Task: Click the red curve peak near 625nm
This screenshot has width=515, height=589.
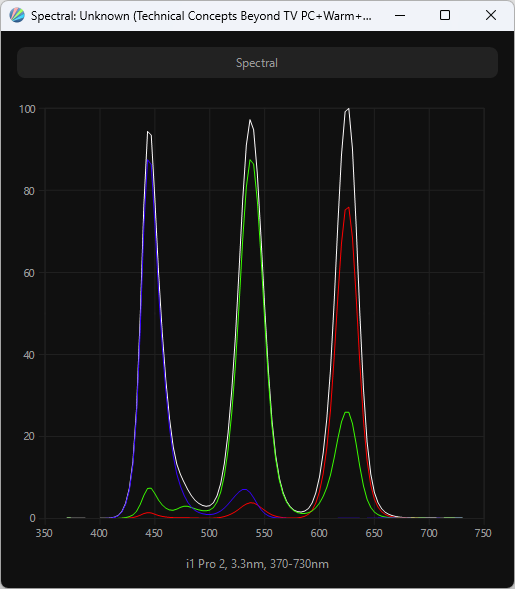Action: click(x=348, y=208)
